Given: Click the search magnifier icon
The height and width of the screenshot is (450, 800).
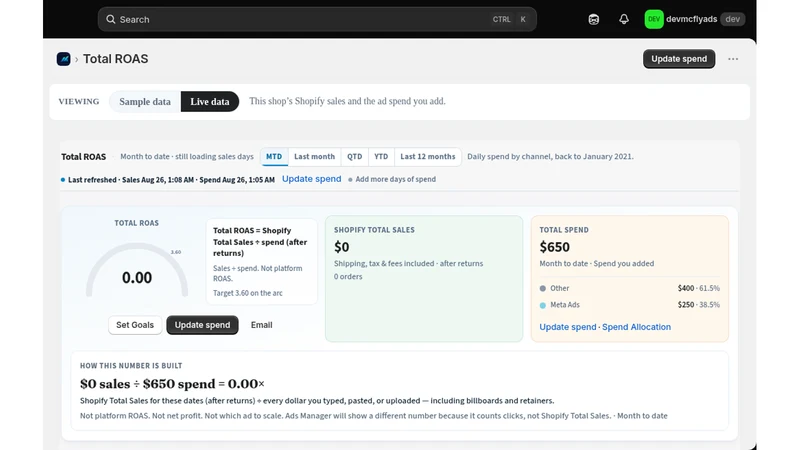Looking at the screenshot, I should [x=110, y=19].
